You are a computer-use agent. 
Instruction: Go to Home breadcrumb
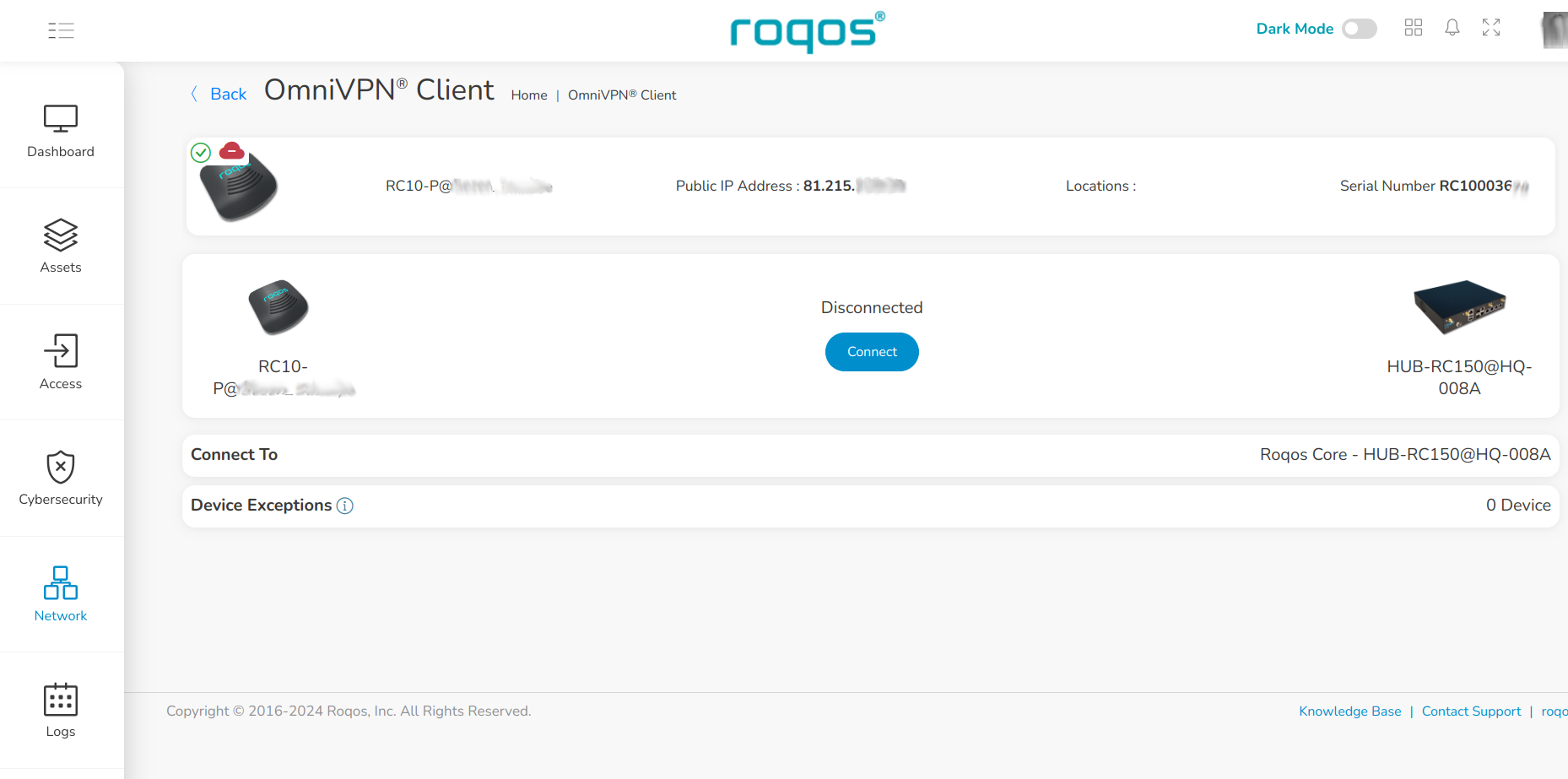529,95
